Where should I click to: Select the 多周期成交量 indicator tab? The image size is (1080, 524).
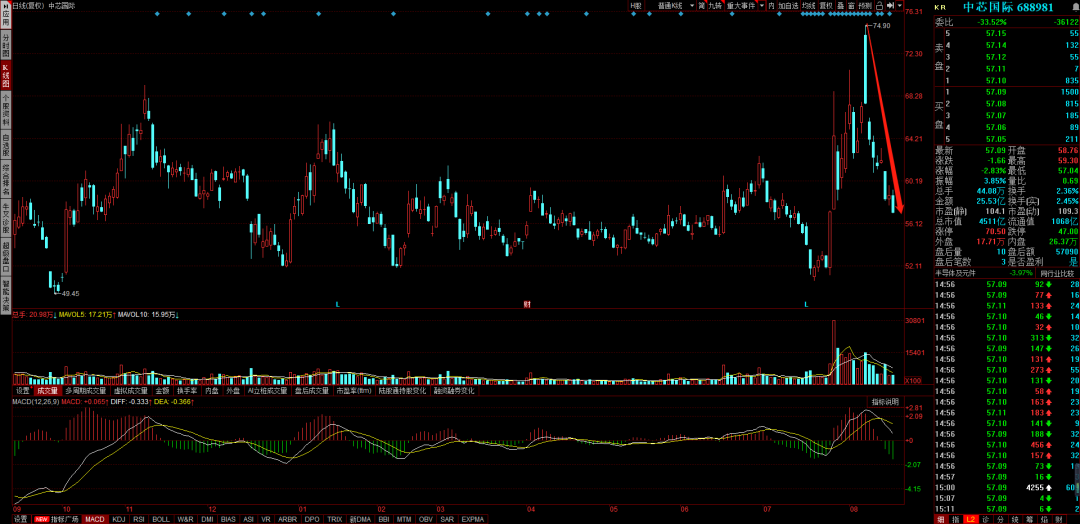[86, 390]
